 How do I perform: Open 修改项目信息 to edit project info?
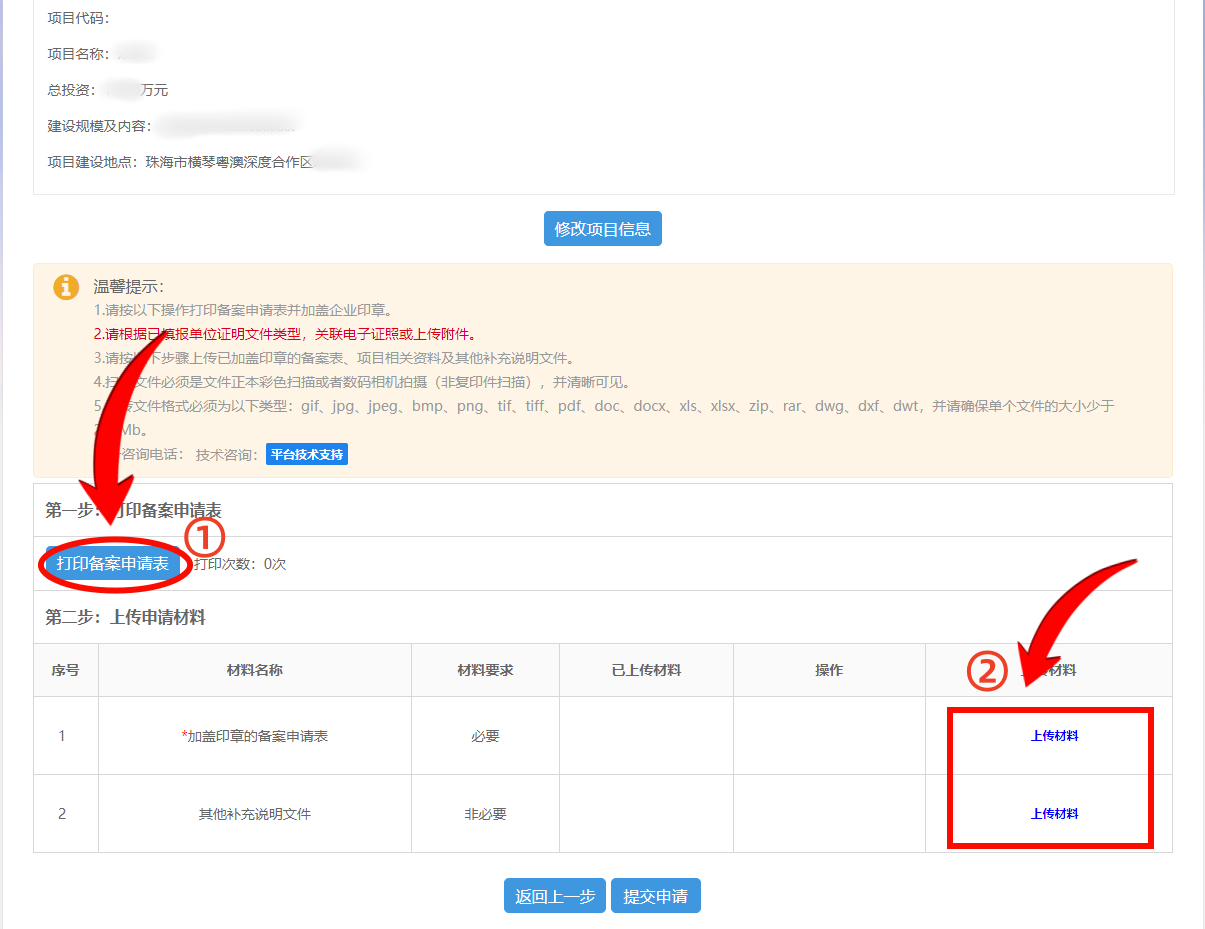tap(602, 228)
